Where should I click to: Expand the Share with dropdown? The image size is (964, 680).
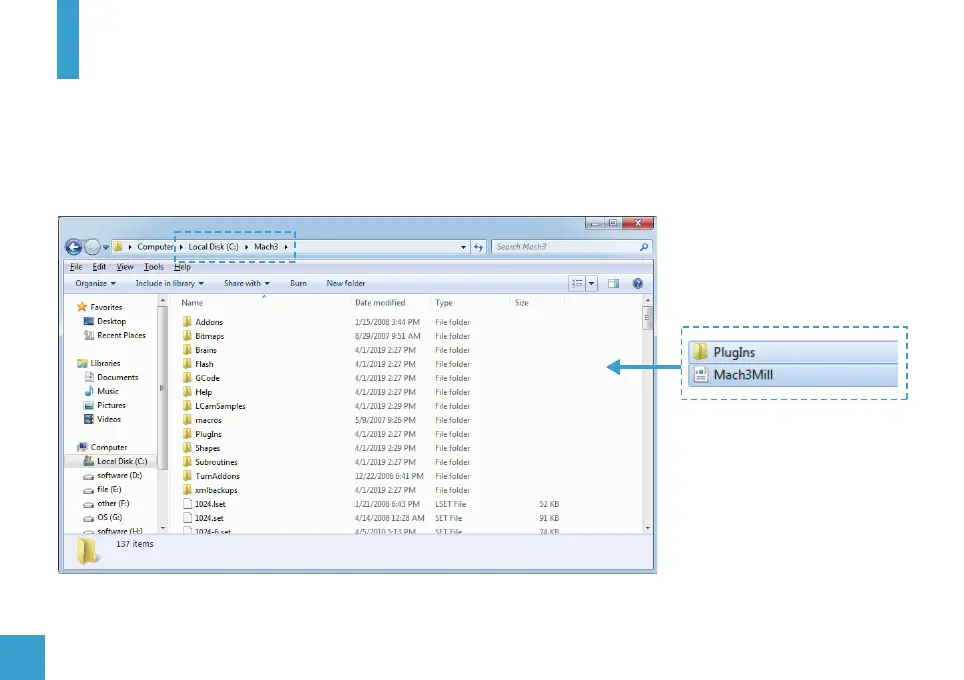click(x=246, y=283)
